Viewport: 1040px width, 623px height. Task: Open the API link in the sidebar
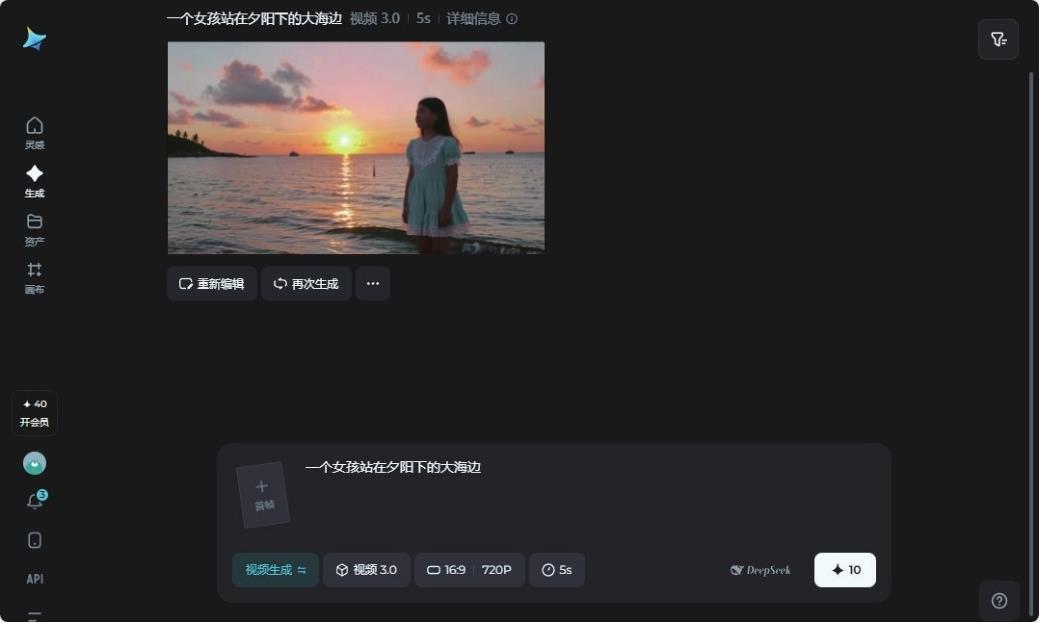point(34,579)
